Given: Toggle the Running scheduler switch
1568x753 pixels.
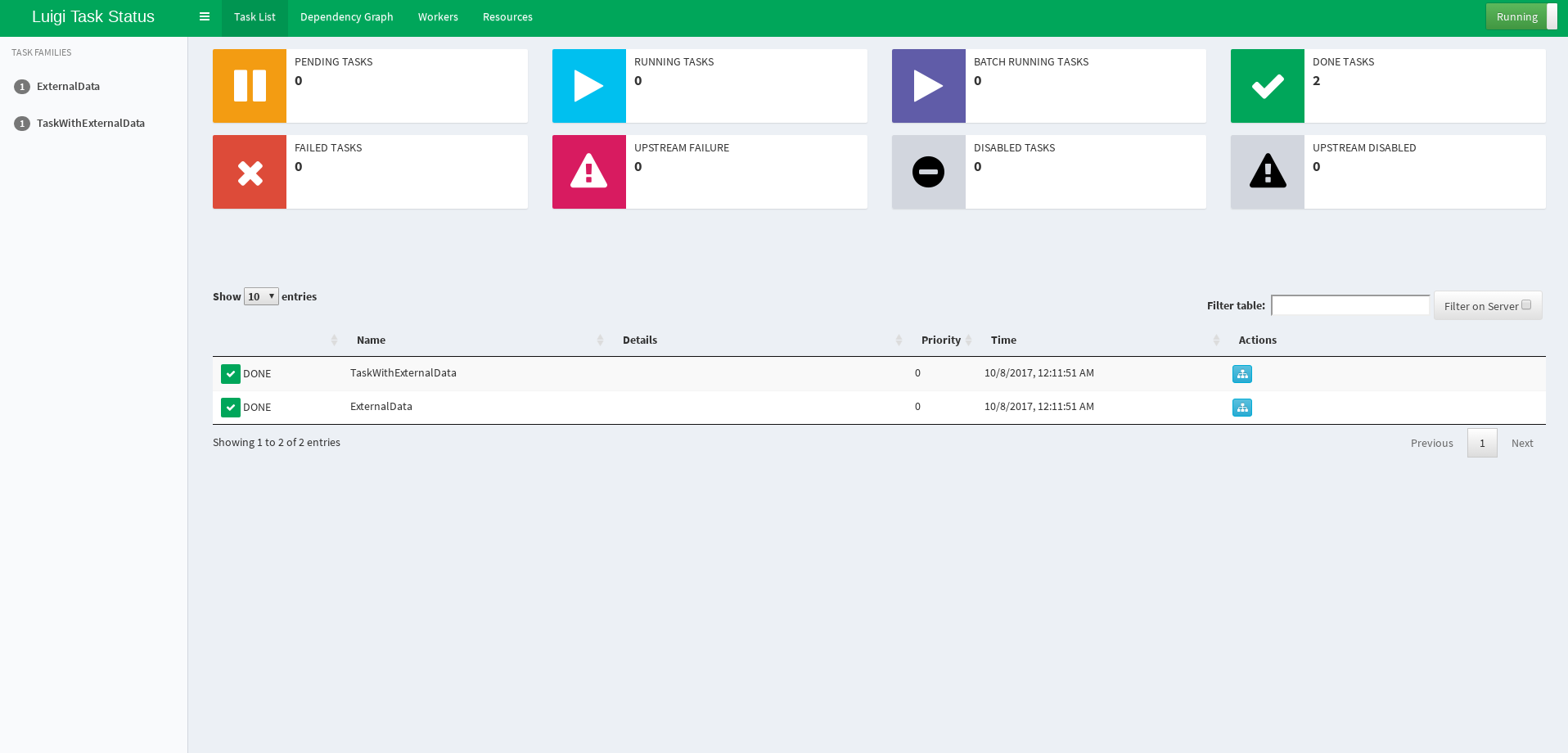Looking at the screenshot, I should point(1521,16).
